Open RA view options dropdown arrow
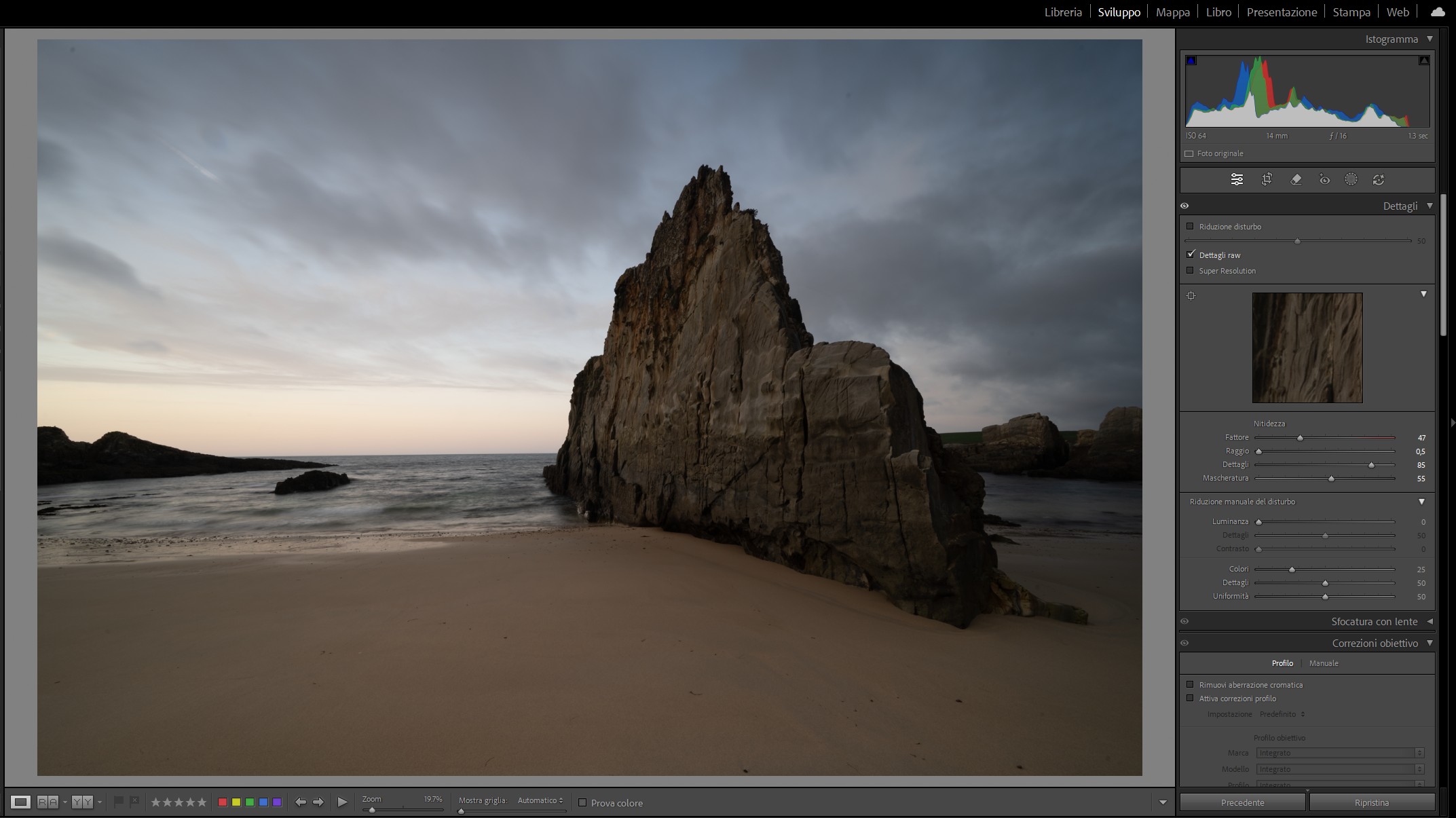The width and height of the screenshot is (1456, 818). coord(65,802)
